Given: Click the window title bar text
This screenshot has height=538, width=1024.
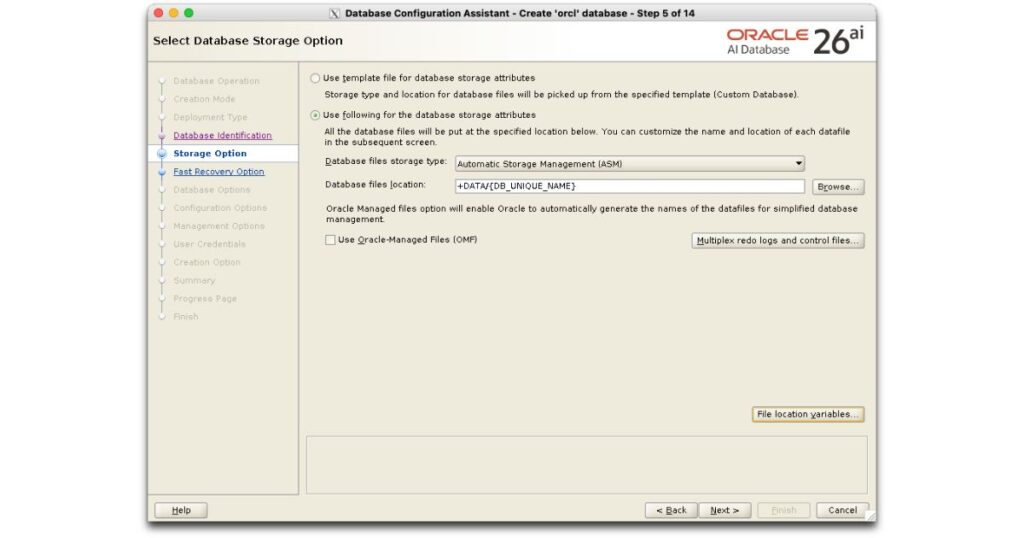Looking at the screenshot, I should pyautogui.click(x=520, y=14).
